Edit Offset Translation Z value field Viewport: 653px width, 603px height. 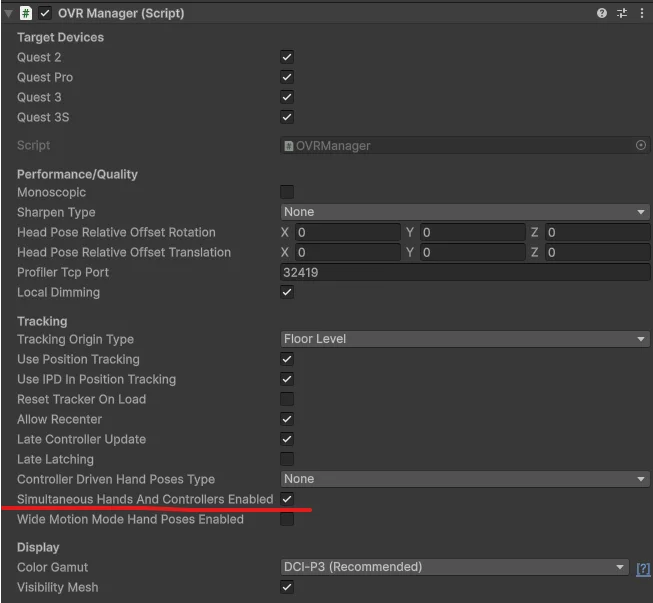598,252
